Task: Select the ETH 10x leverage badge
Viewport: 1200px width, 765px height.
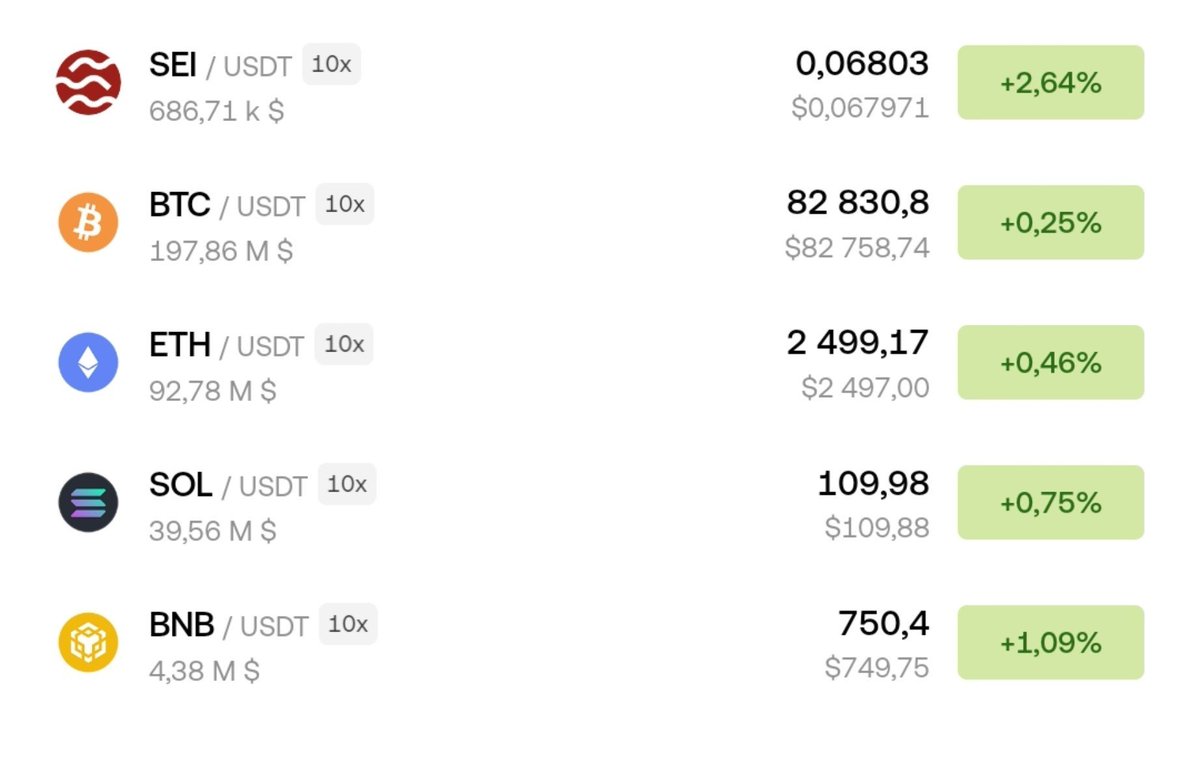Action: point(345,344)
